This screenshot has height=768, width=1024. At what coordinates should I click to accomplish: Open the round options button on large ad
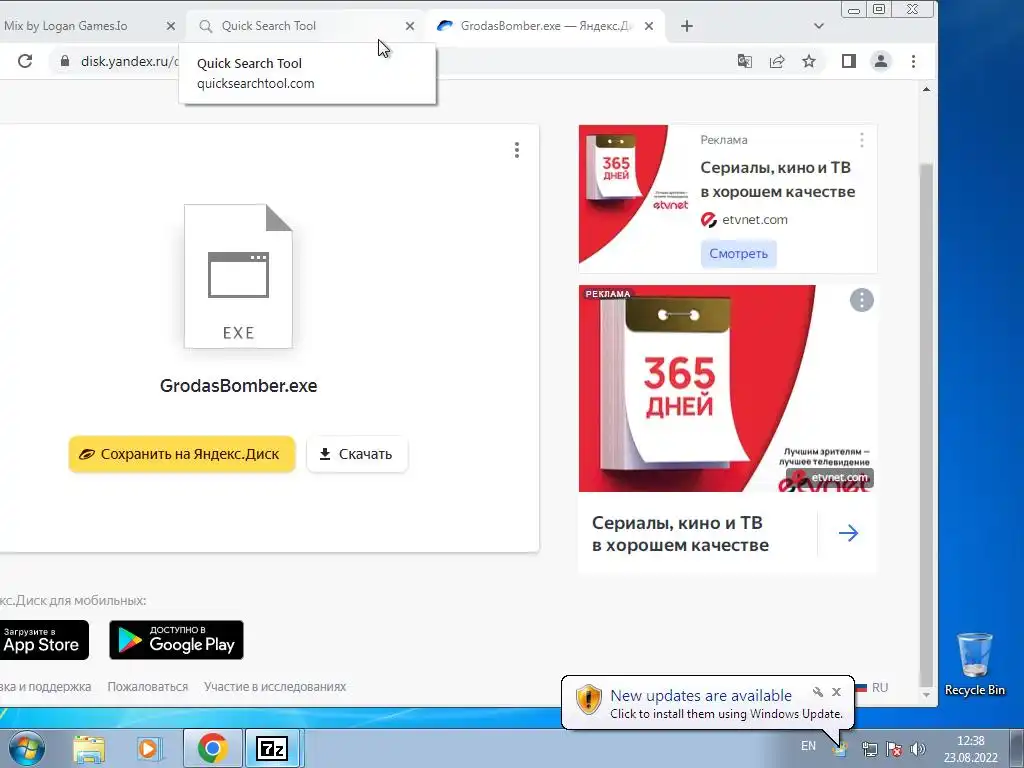pos(861,300)
